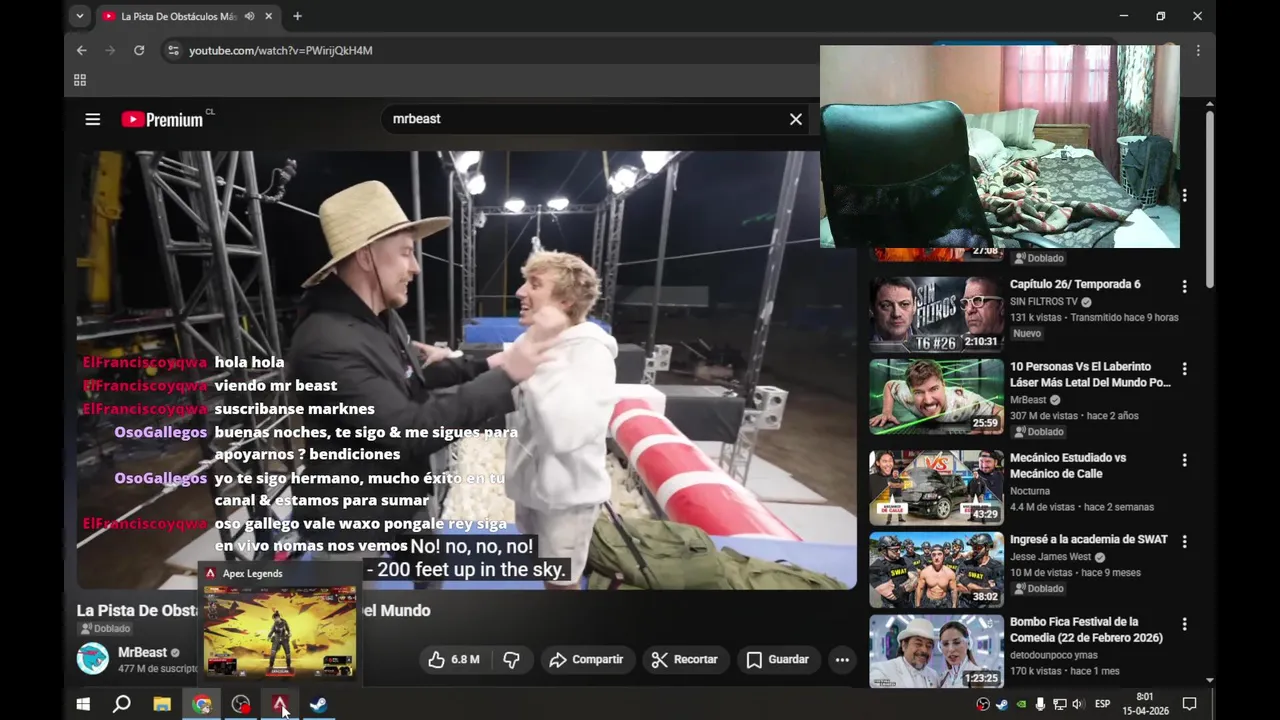
Task: Open options for Laberinto Láser video
Action: tap(1184, 369)
